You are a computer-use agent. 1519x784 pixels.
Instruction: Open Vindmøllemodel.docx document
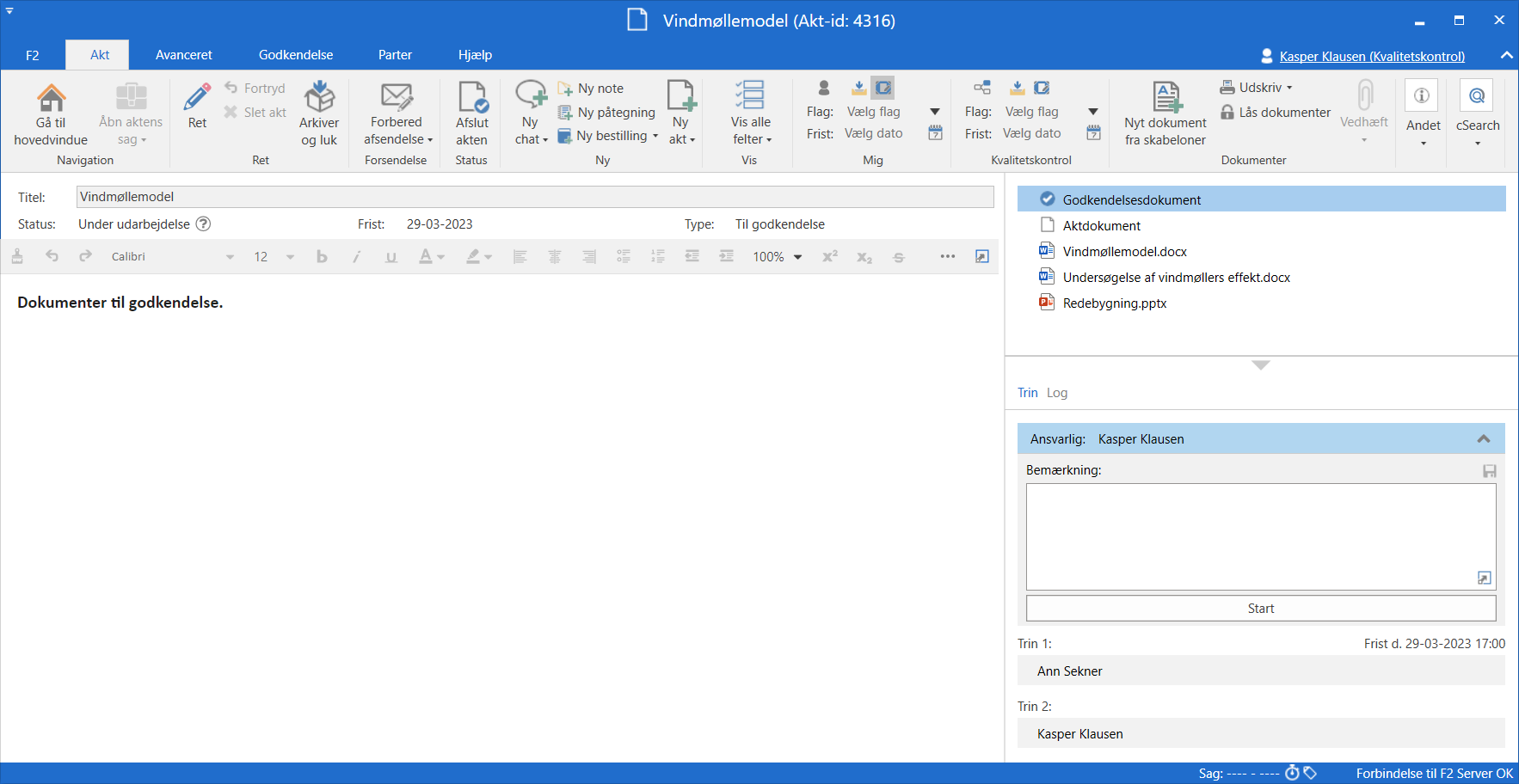point(1124,252)
